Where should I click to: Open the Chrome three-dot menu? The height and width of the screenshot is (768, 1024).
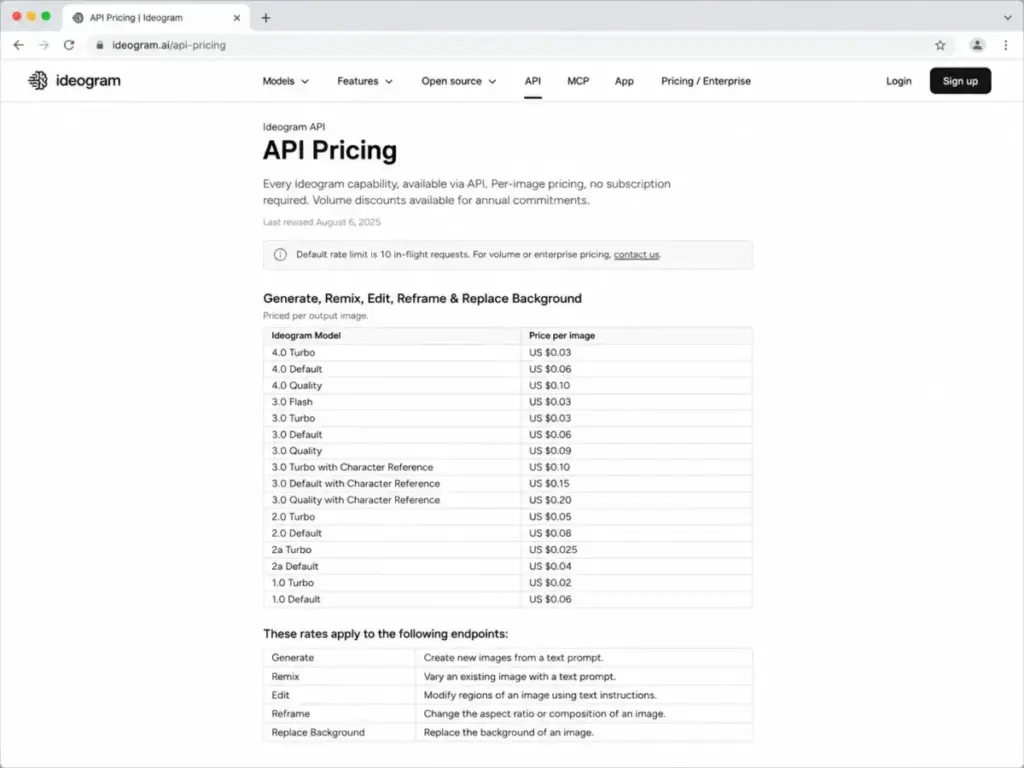pos(1006,45)
